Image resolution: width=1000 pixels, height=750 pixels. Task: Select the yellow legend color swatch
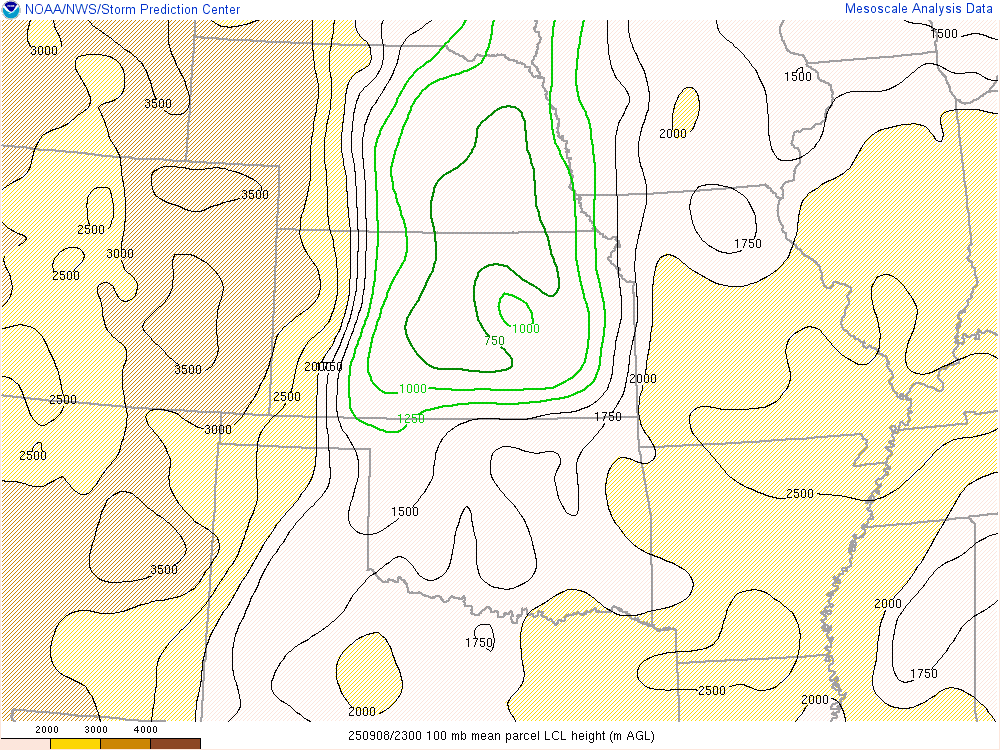tap(75, 743)
